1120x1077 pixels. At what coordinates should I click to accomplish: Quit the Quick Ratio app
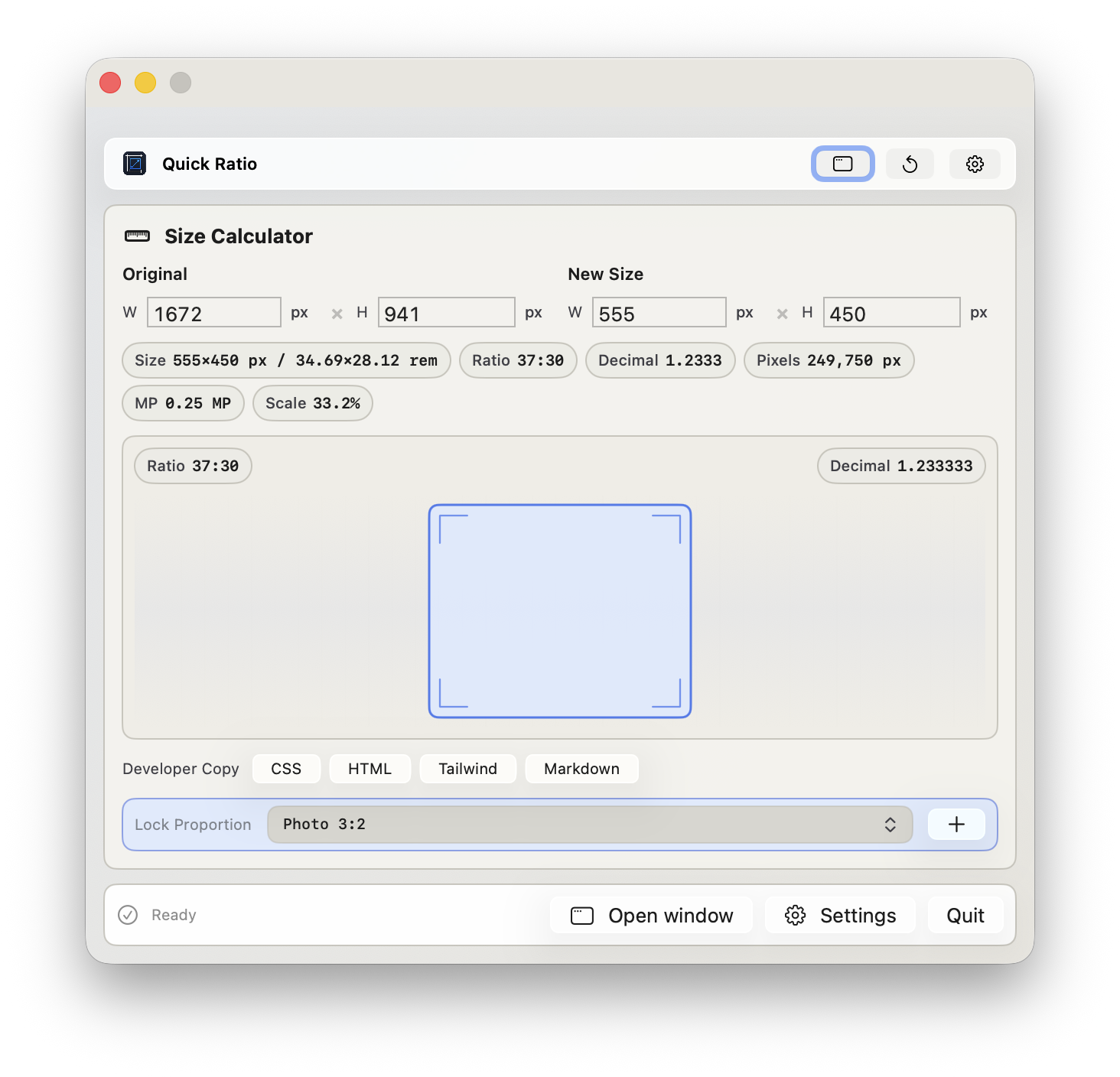pos(965,916)
